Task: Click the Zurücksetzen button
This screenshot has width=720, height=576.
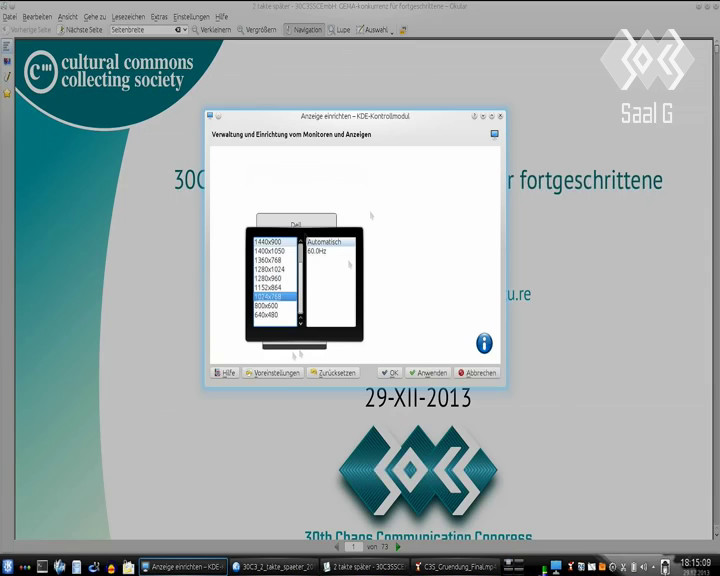Action: 333,373
